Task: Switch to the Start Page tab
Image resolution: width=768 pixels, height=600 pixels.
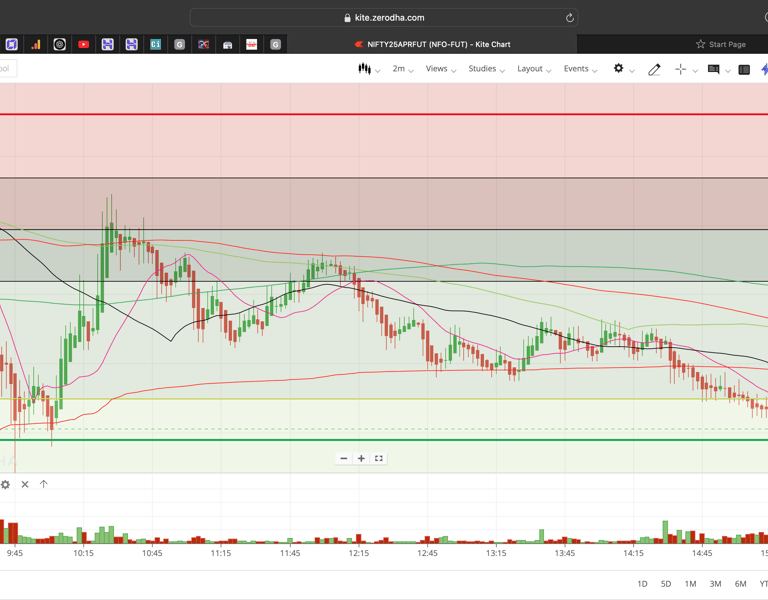Action: pyautogui.click(x=721, y=44)
